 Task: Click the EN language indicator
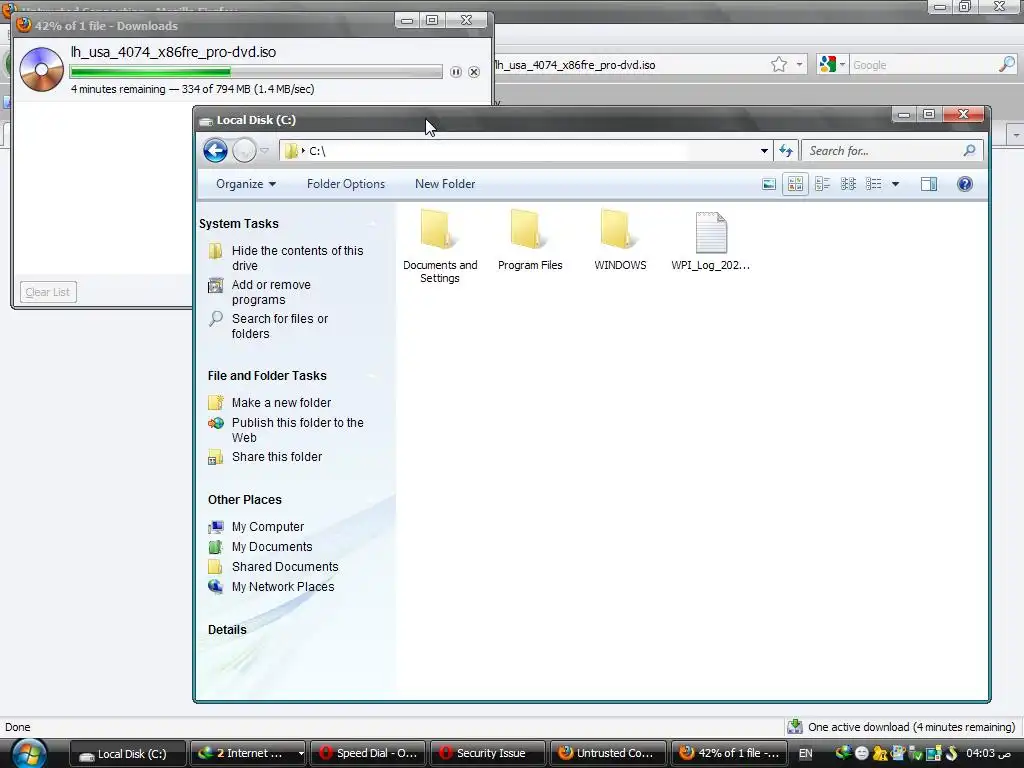pyautogui.click(x=805, y=754)
